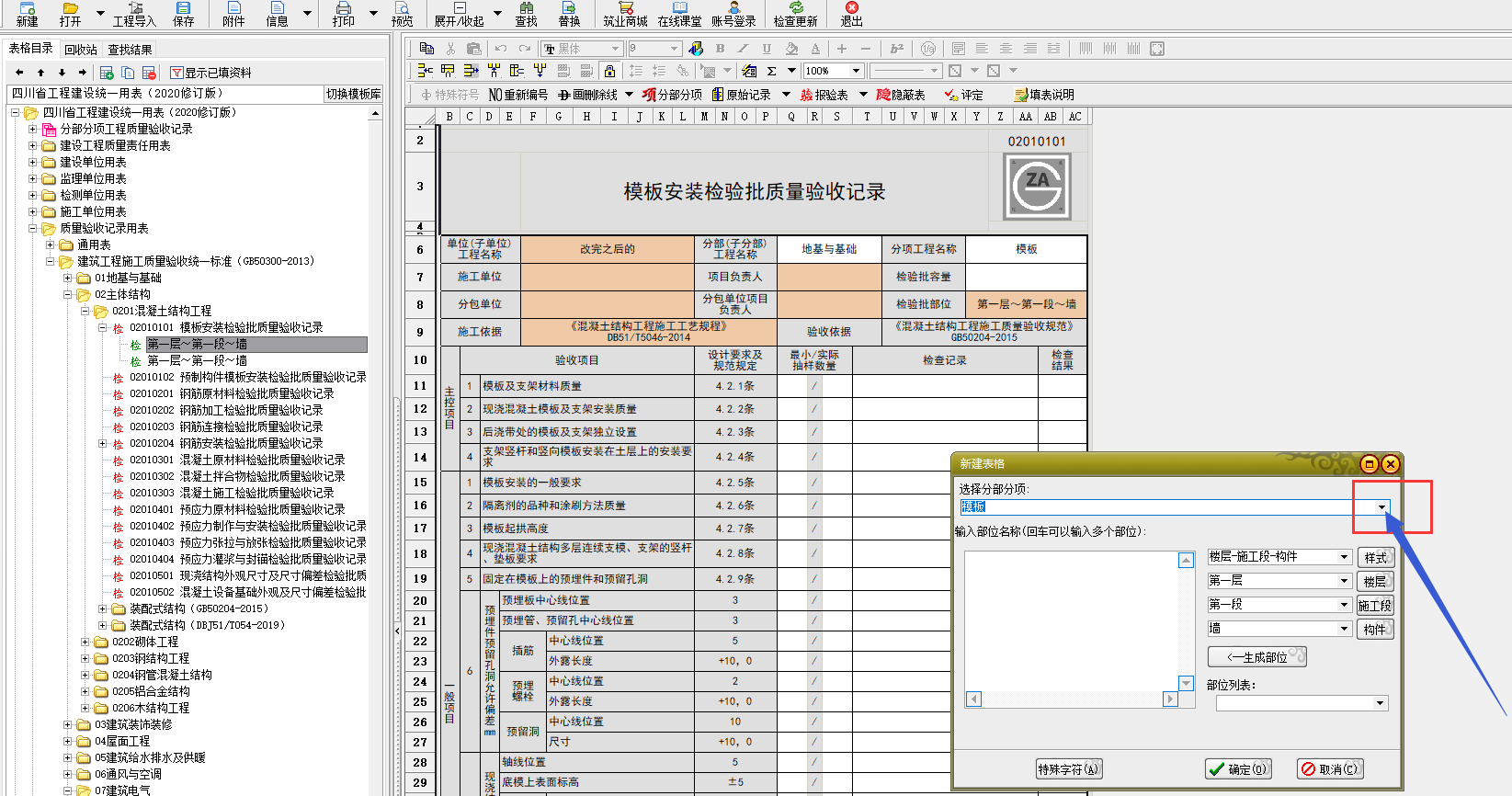This screenshot has width=1512, height=796.
Task: Click the 原始记录 toolbar item
Action: point(741,95)
